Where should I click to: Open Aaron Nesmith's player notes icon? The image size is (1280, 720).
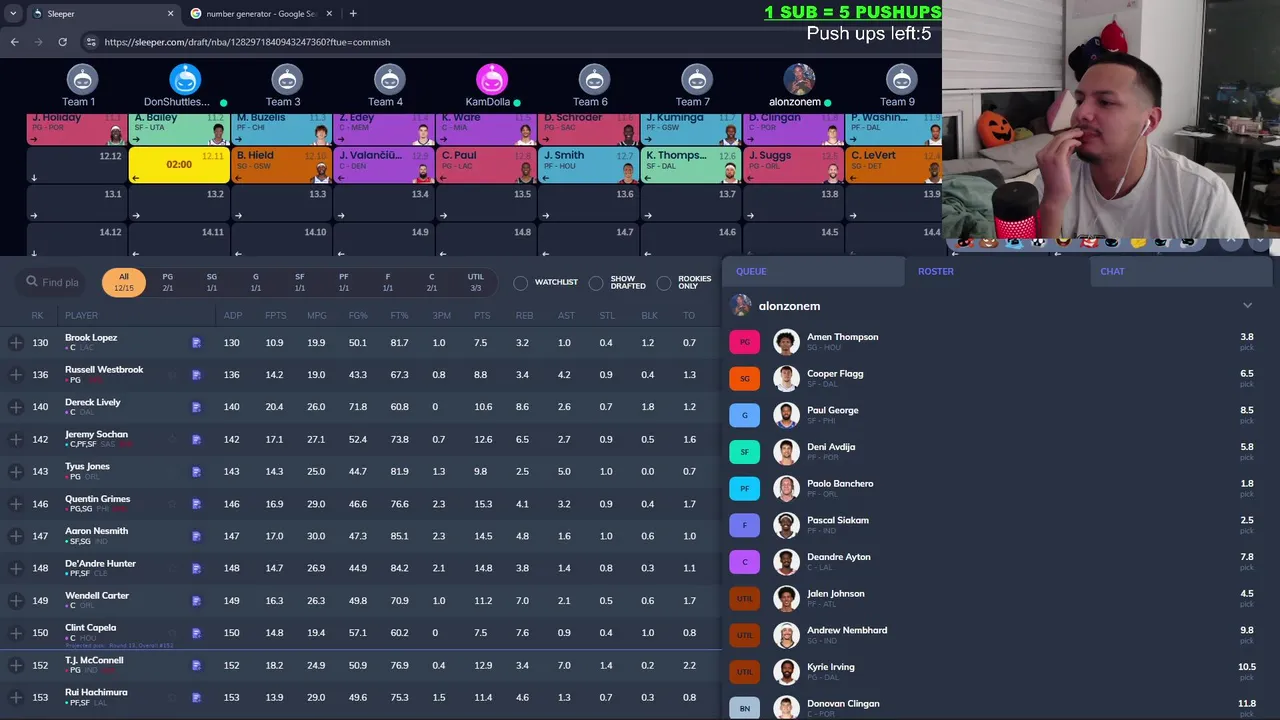[196, 536]
